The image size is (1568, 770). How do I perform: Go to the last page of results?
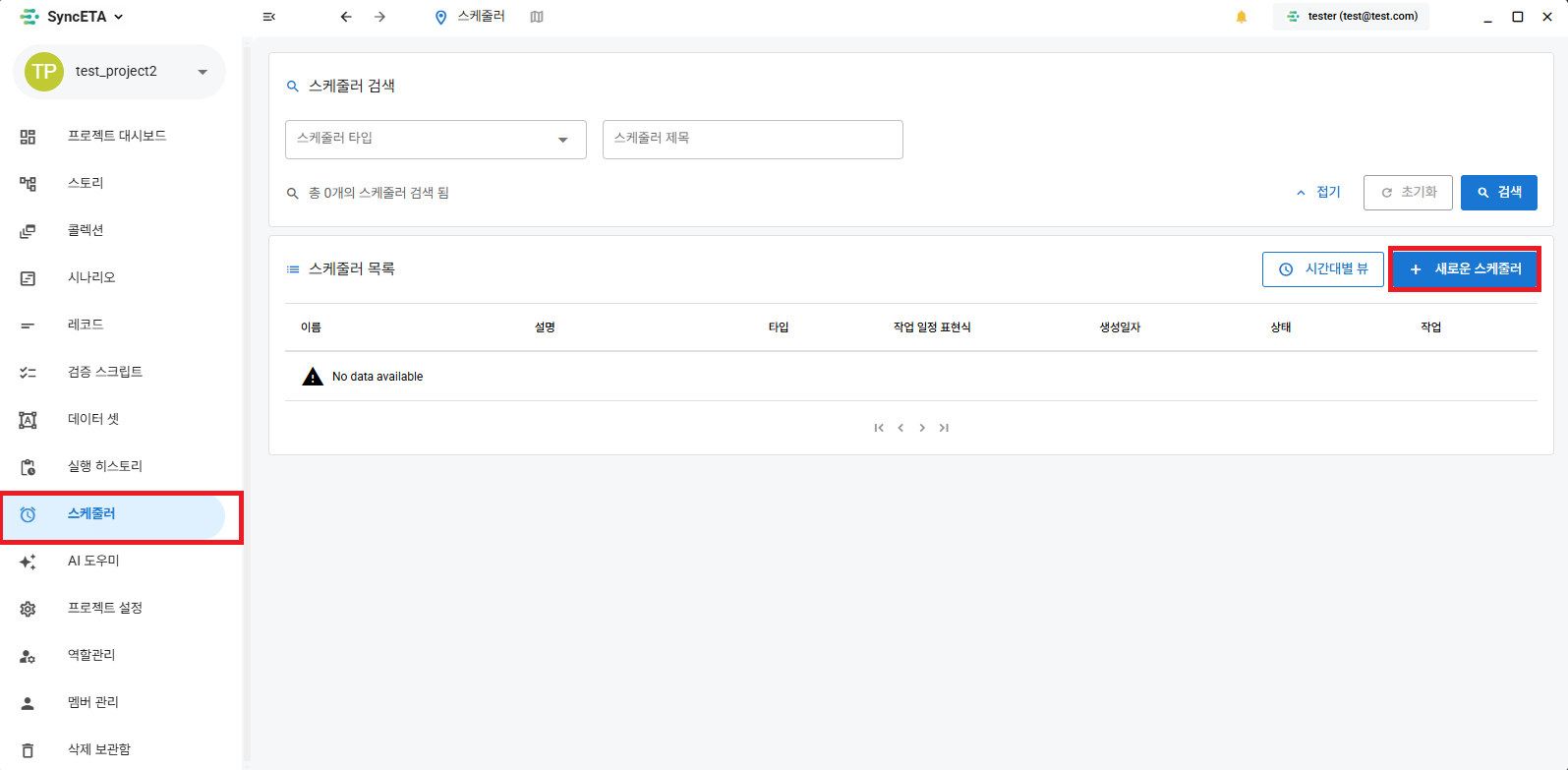[944, 428]
